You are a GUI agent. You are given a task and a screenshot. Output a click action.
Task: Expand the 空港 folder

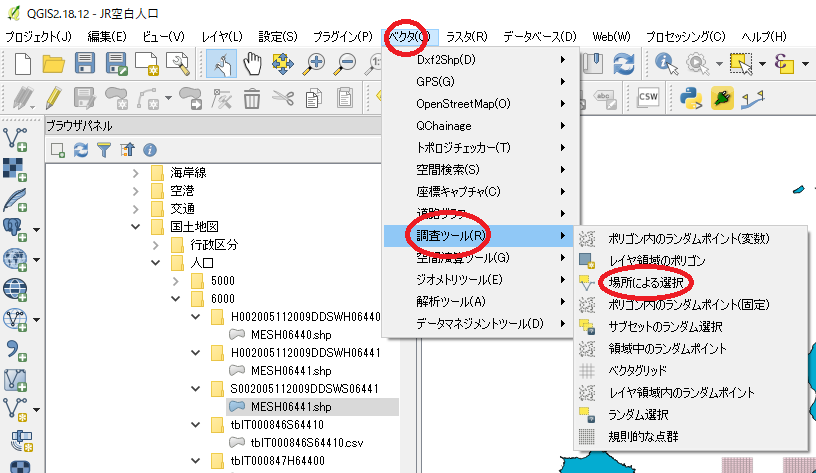point(135,191)
